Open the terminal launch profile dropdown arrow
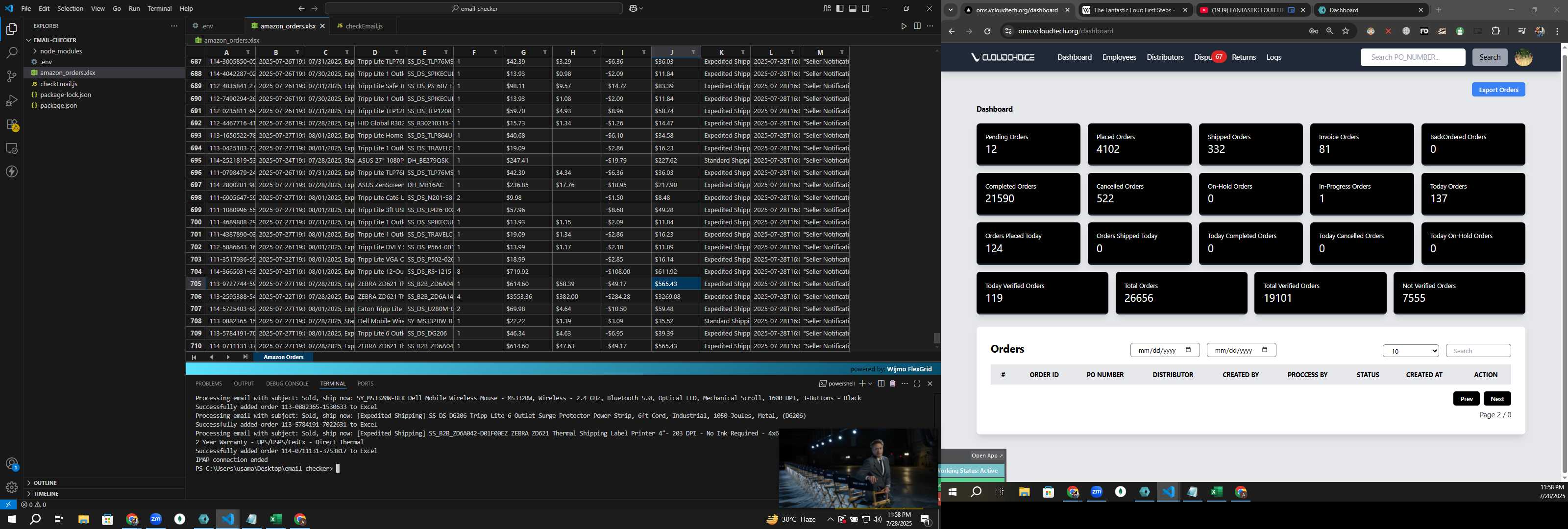This screenshot has height=529, width=1568. [x=870, y=384]
